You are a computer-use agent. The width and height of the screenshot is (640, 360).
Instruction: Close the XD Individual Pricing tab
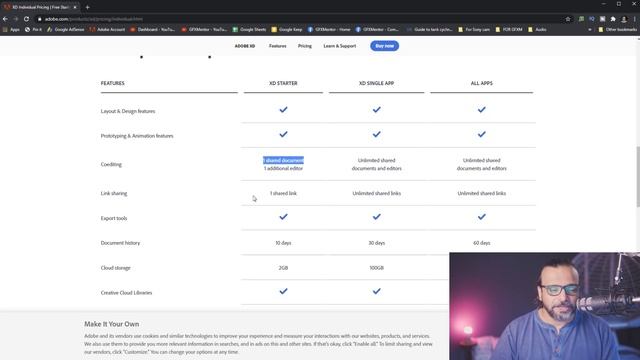pyautogui.click(x=75, y=7)
